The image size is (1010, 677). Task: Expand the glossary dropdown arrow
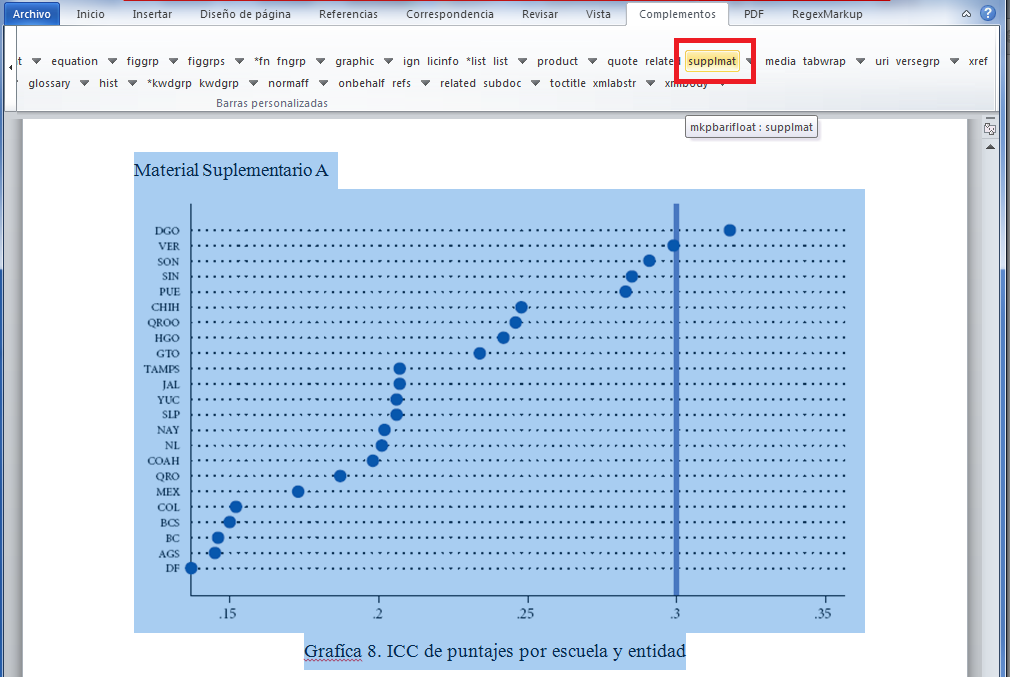click(x=84, y=84)
